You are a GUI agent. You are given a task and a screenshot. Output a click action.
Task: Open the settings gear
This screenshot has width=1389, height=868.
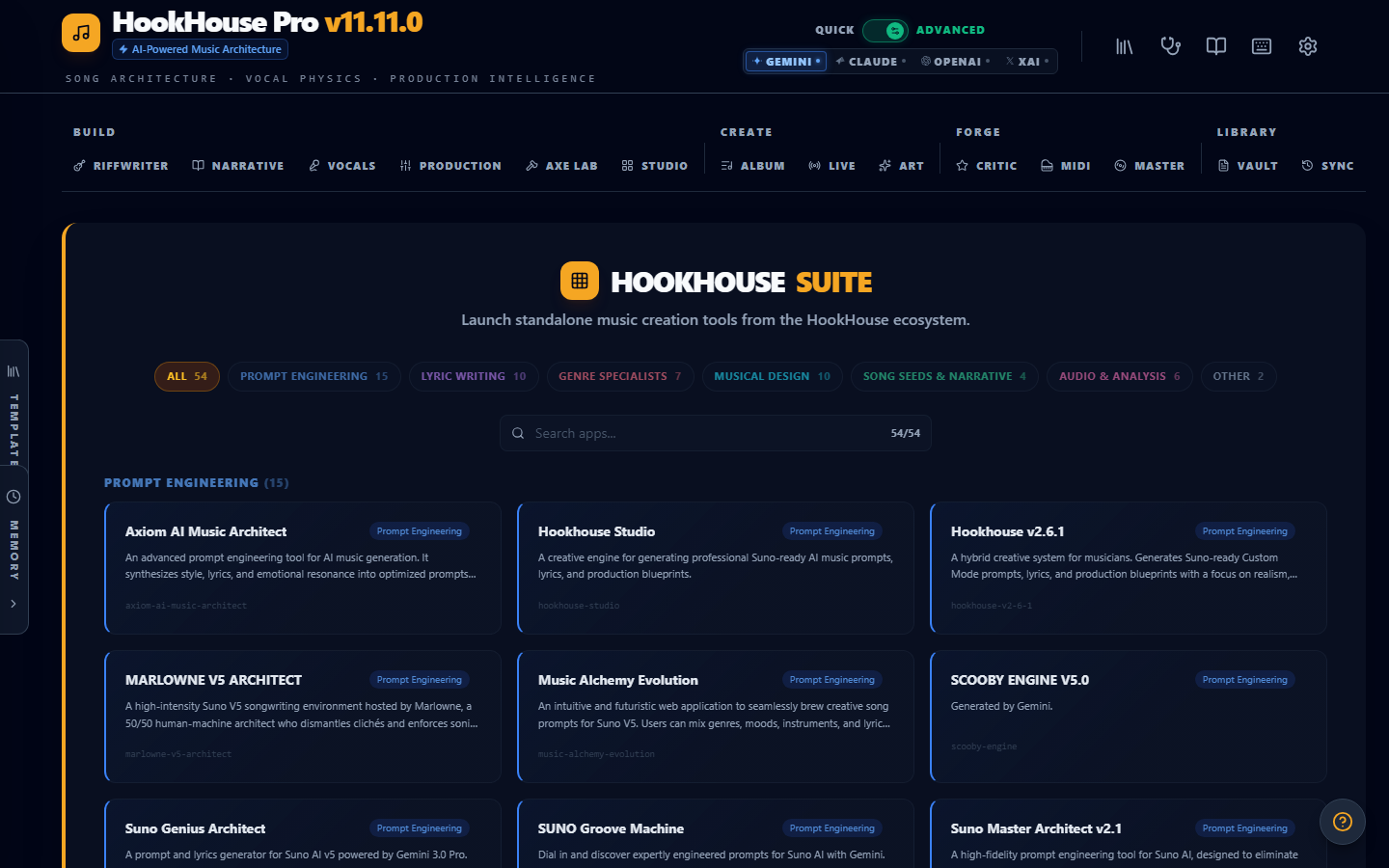click(1308, 45)
